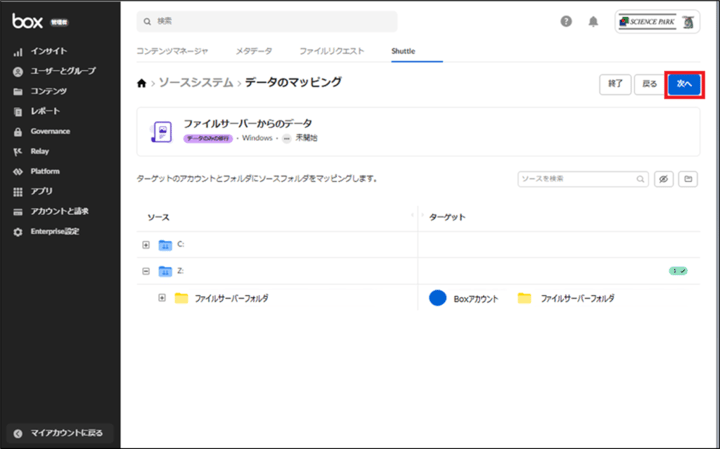Screen dimensions: 720x449
Task: Click the folder icon beside search
Action: click(688, 179)
